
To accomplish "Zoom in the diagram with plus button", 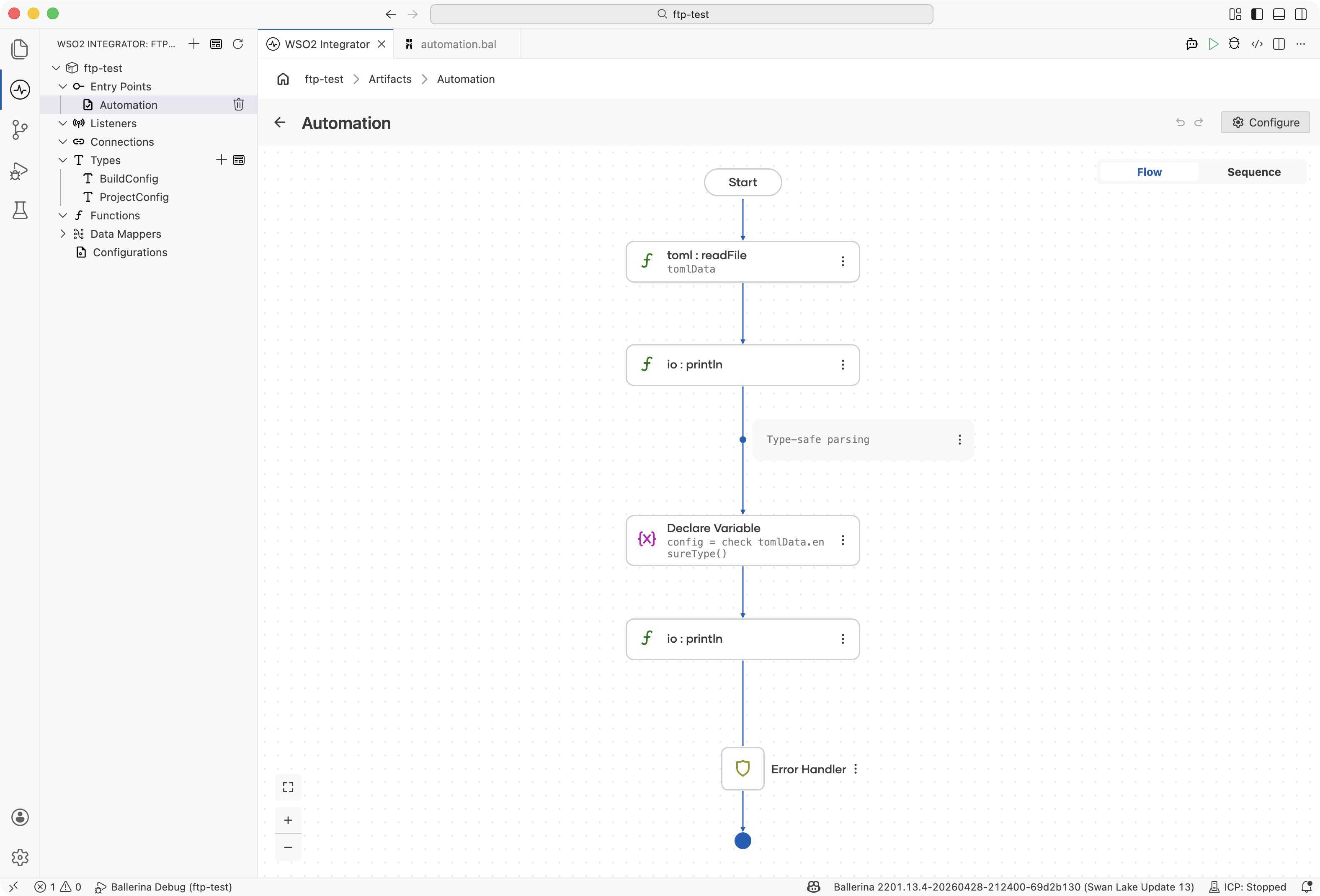I will pyautogui.click(x=288, y=820).
